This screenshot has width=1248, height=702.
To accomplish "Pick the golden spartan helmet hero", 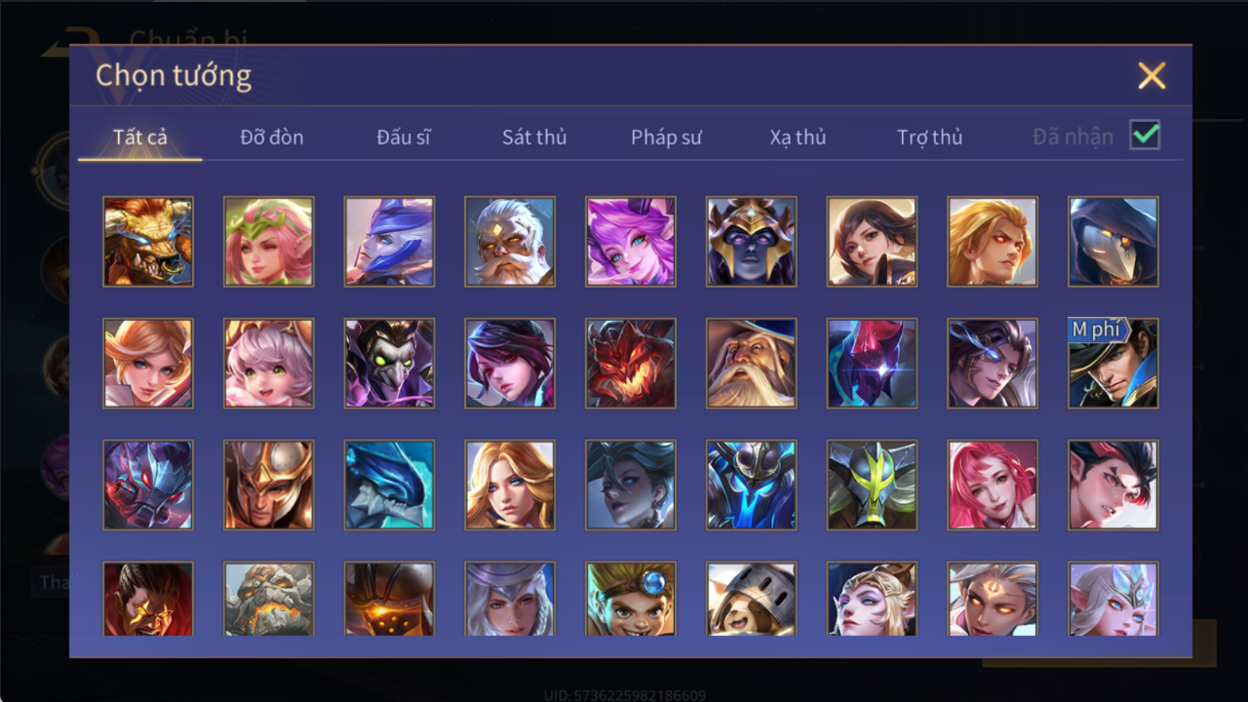I will click(269, 485).
